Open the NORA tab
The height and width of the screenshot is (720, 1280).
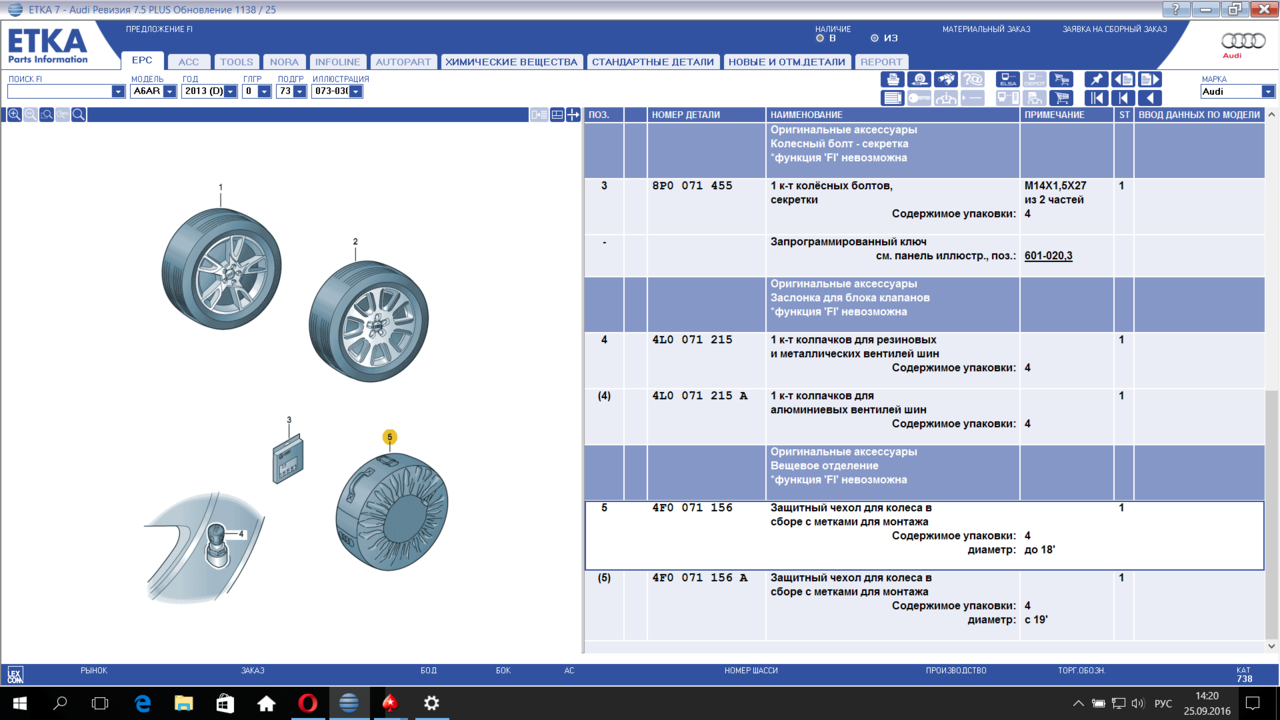click(284, 62)
